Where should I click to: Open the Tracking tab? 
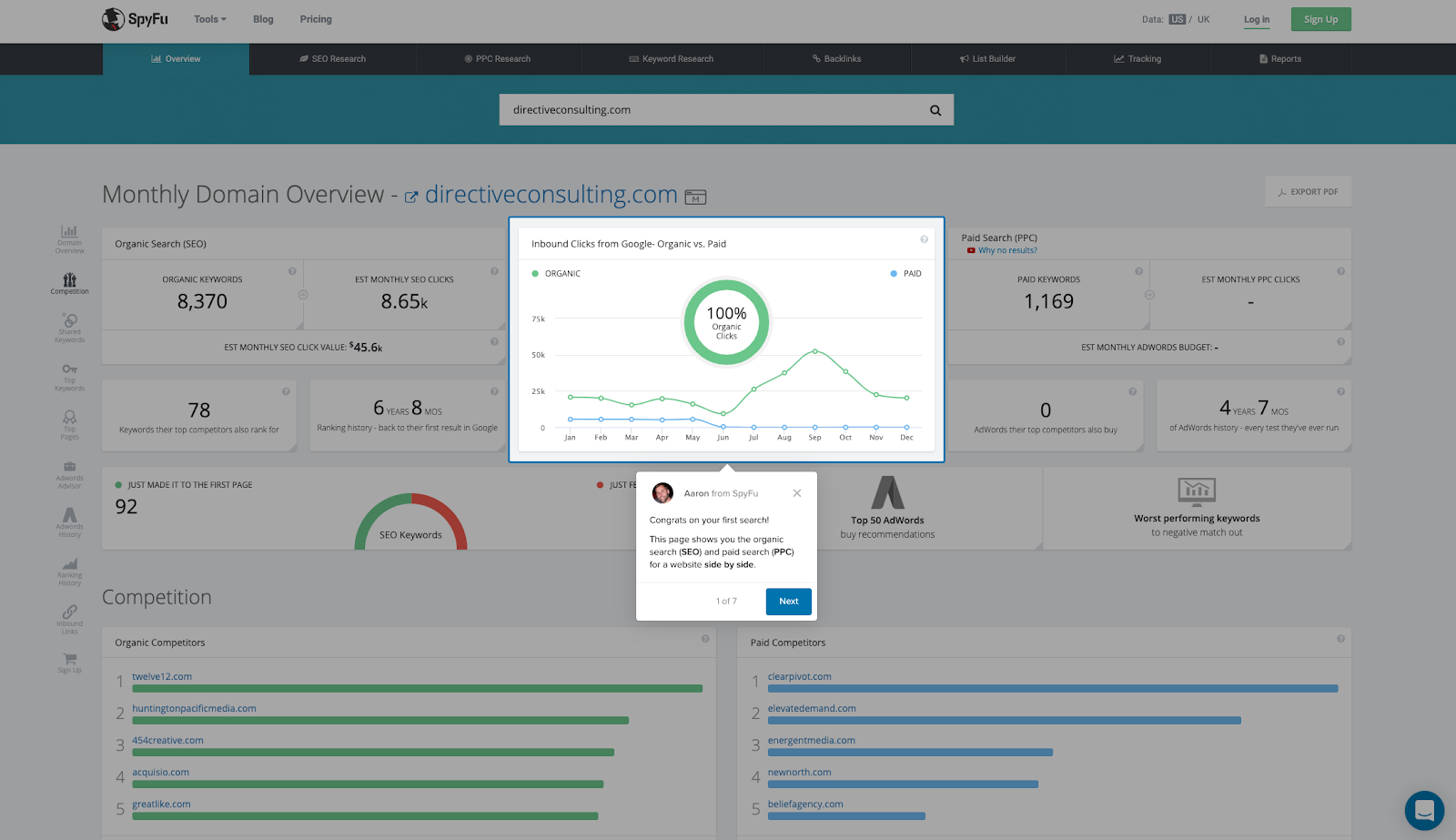[x=1137, y=59]
